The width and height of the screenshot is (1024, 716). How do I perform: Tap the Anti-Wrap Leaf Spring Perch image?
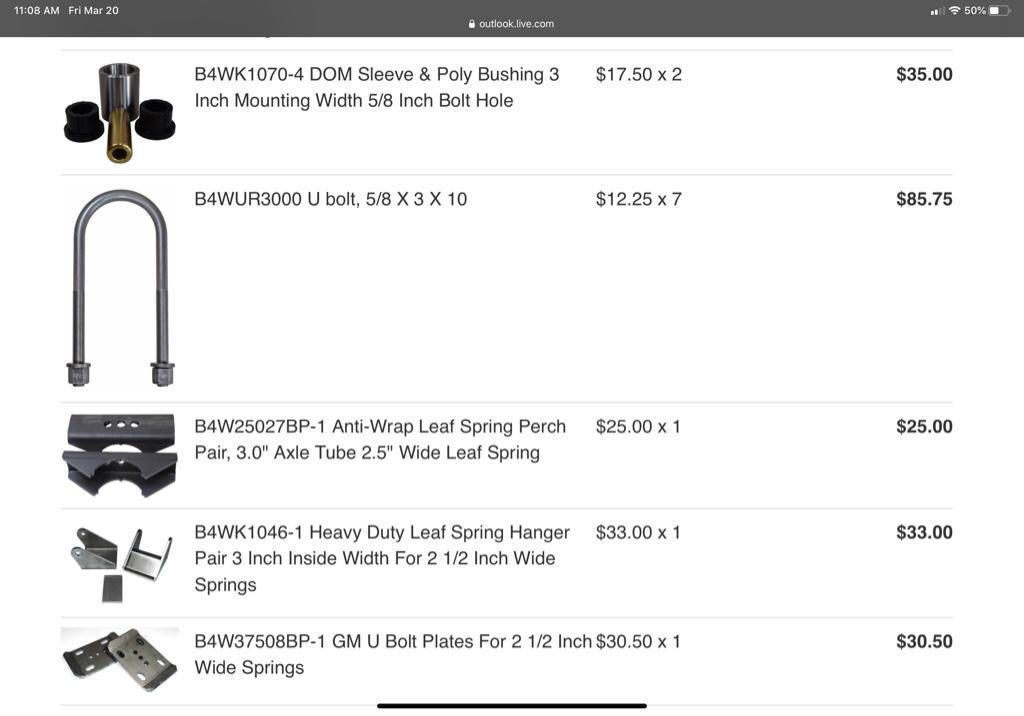[x=119, y=455]
